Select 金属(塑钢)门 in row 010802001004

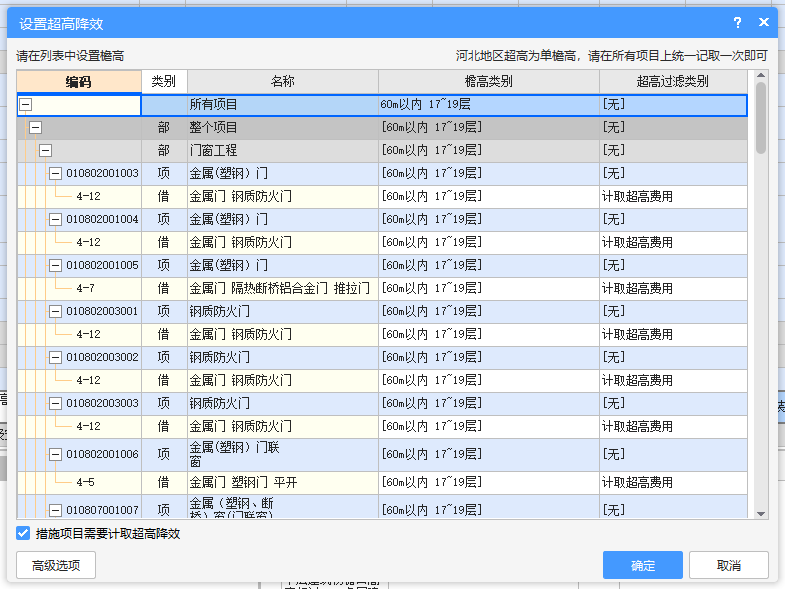coord(283,219)
